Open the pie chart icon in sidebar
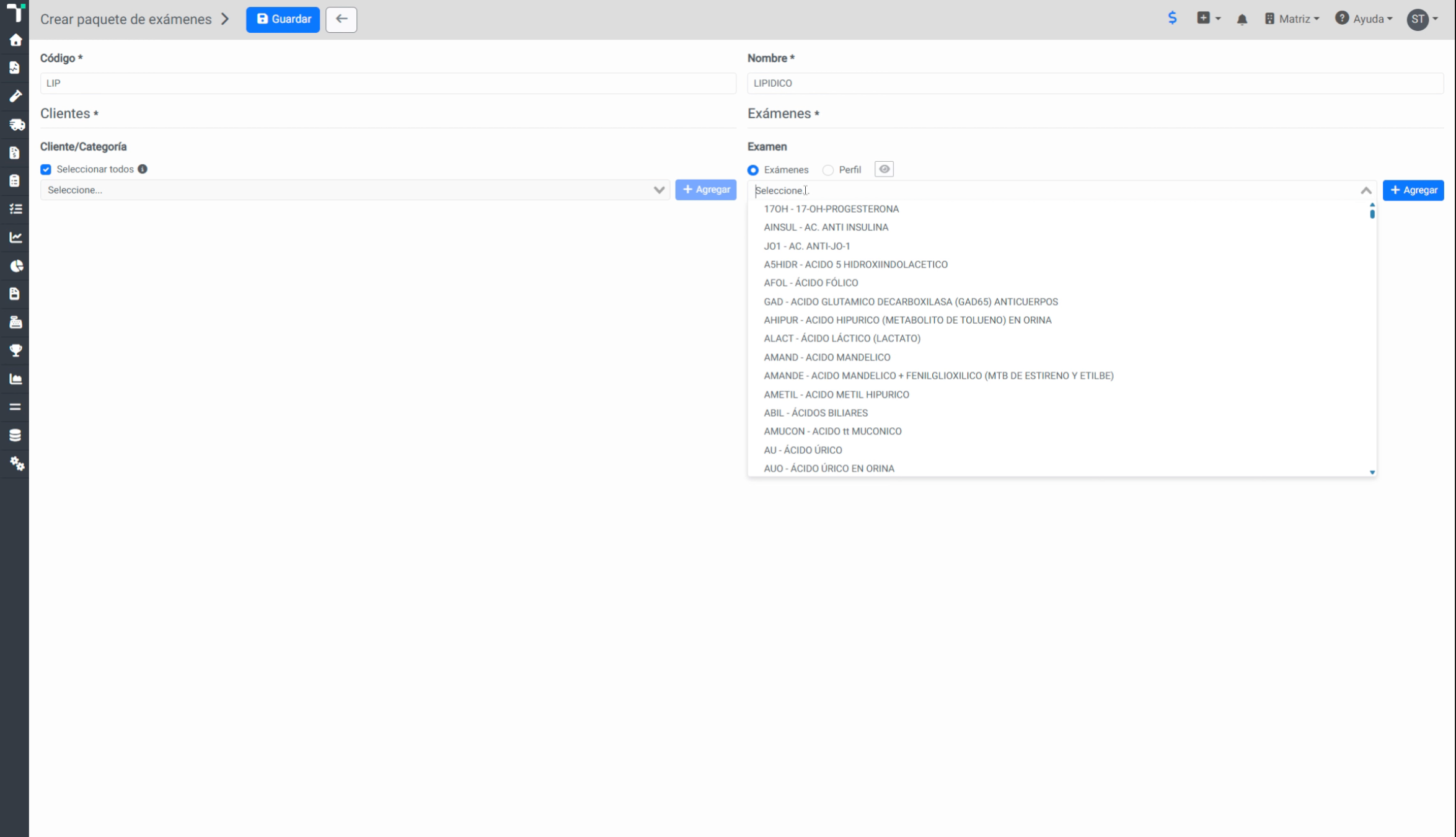Screen dimensions: 1456x837 (16, 266)
